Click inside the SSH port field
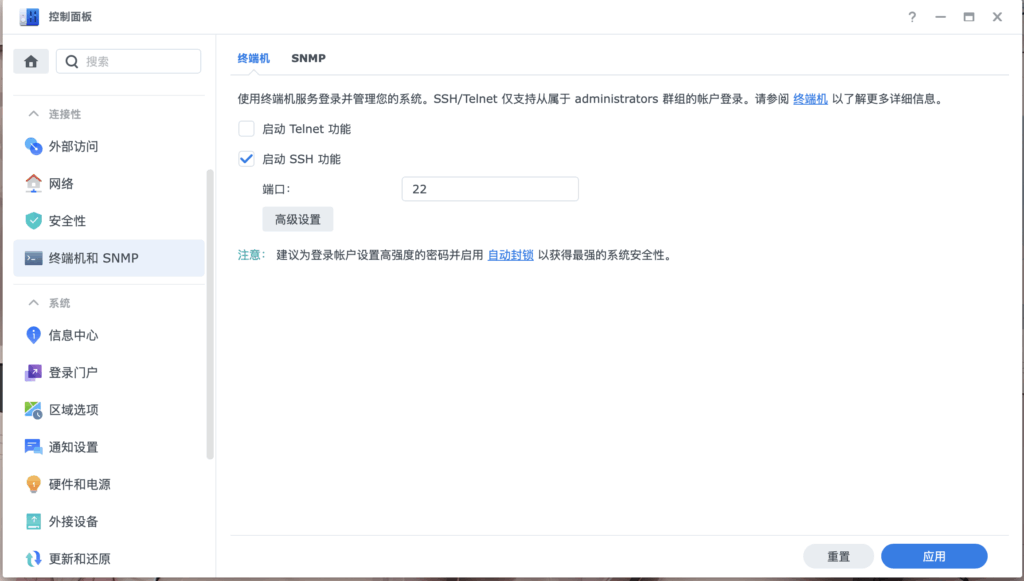The height and width of the screenshot is (581, 1024). [489, 188]
